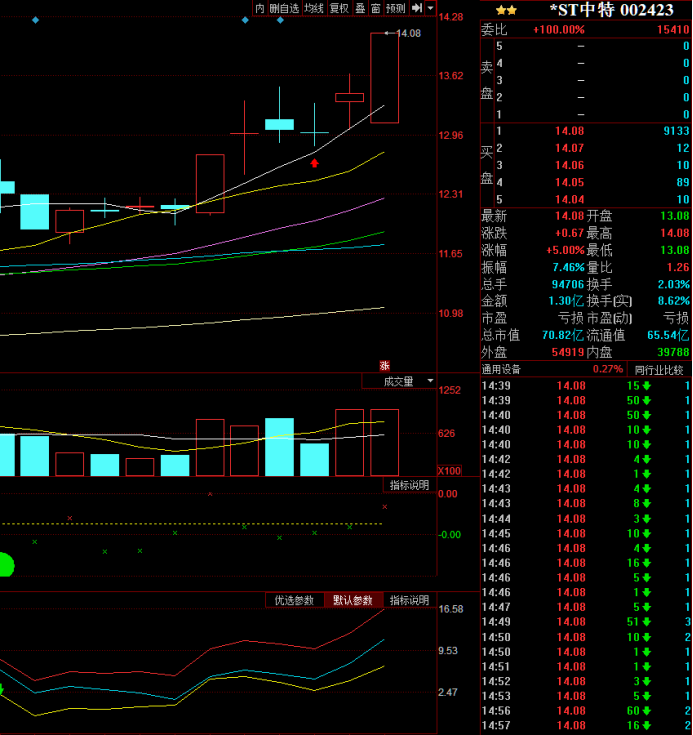This screenshot has height=735, width=693.
Task: Open the 同行业比较 industry comparison link
Action: 659,369
